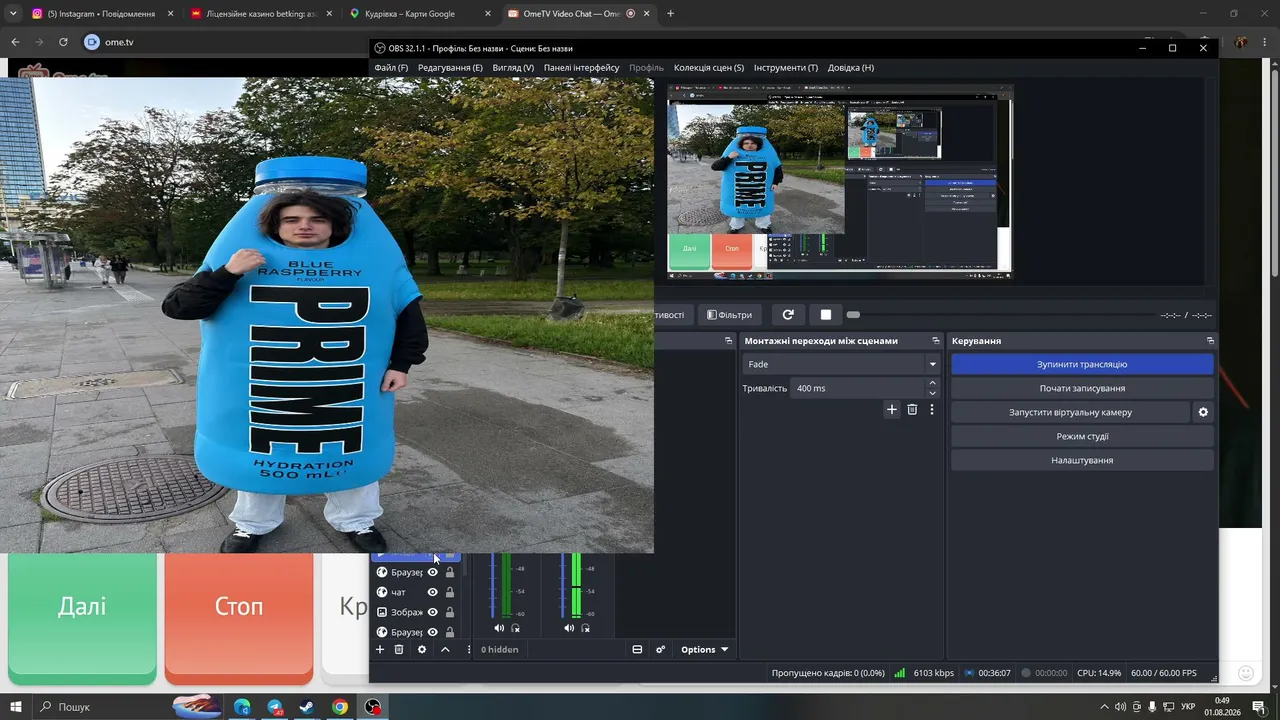Increase transition duration with up arrow
Screen dimensions: 1280x720
click(x=933, y=383)
